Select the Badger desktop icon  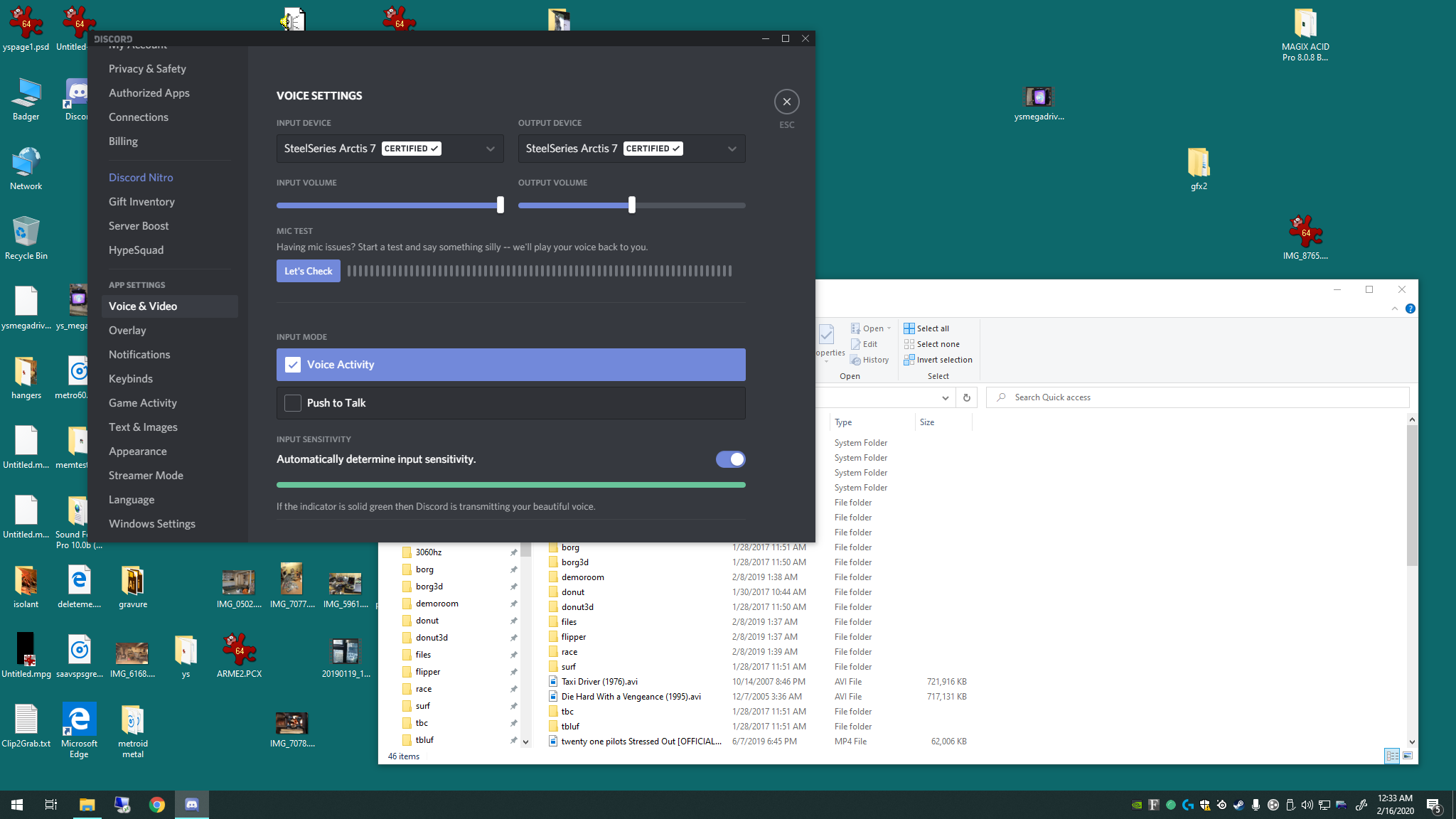point(26,99)
